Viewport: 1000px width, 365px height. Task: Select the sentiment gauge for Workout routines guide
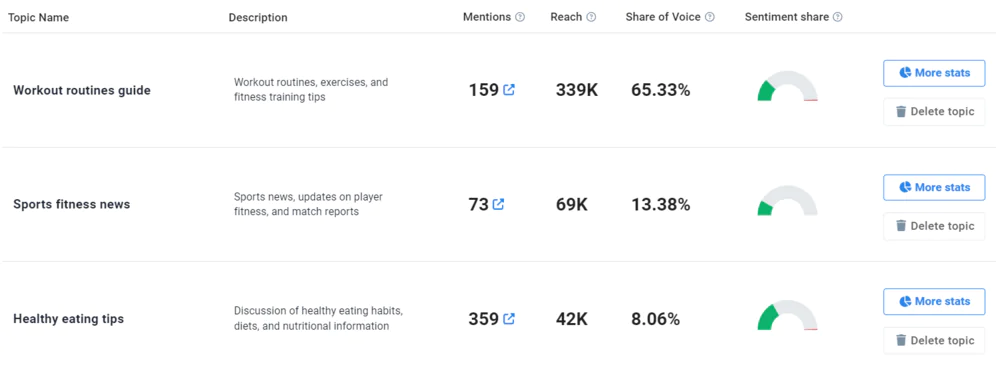788,86
